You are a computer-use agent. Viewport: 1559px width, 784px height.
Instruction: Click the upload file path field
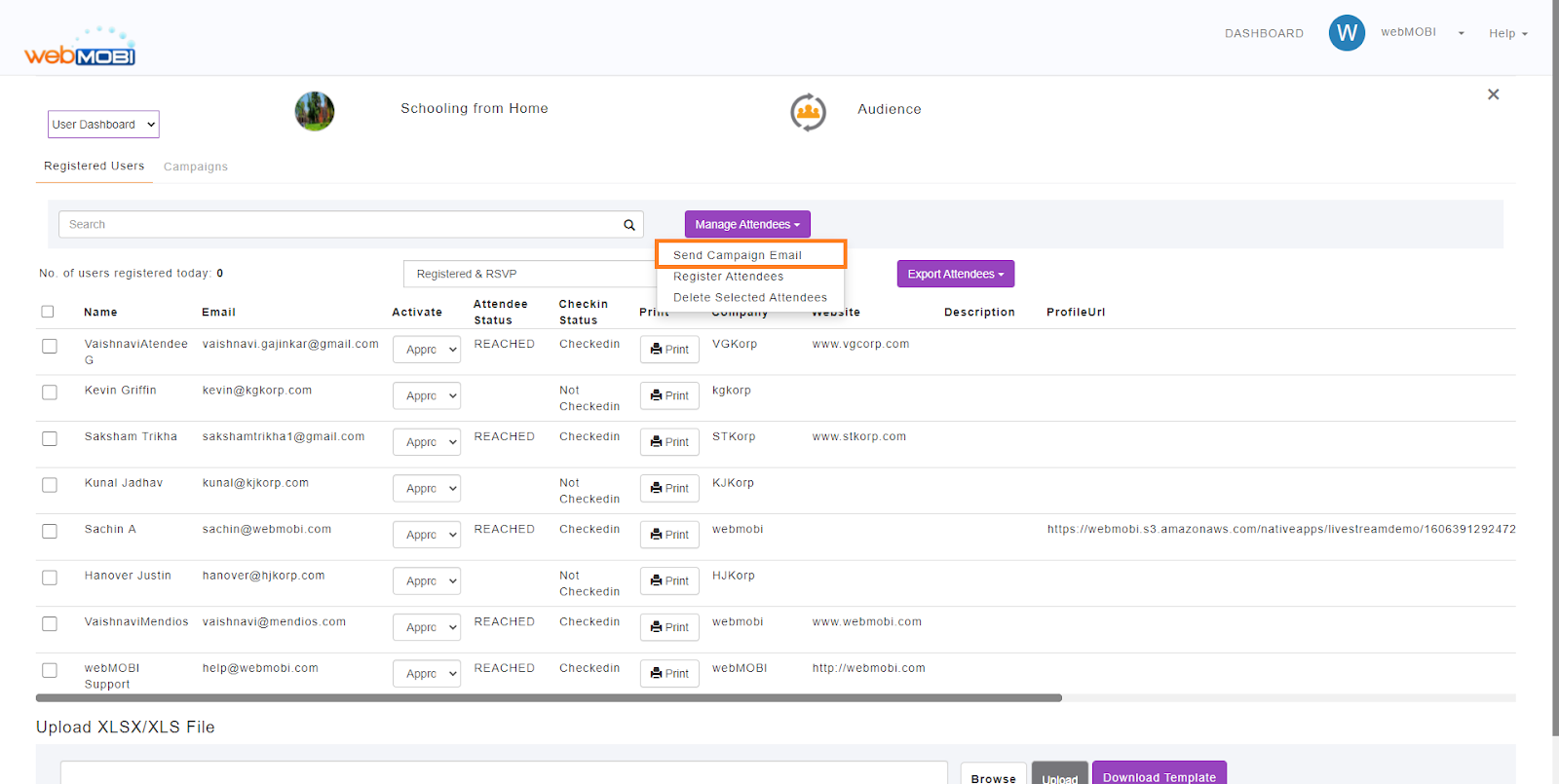pyautogui.click(x=504, y=774)
